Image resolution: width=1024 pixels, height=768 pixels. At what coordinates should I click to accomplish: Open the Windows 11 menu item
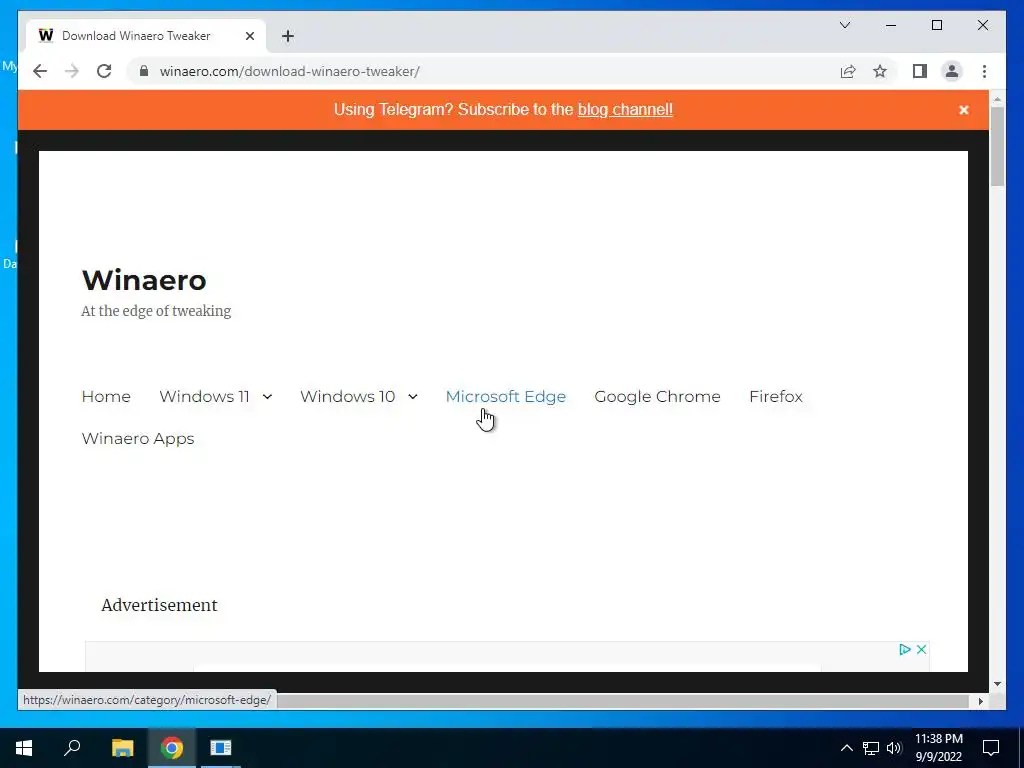pos(204,396)
